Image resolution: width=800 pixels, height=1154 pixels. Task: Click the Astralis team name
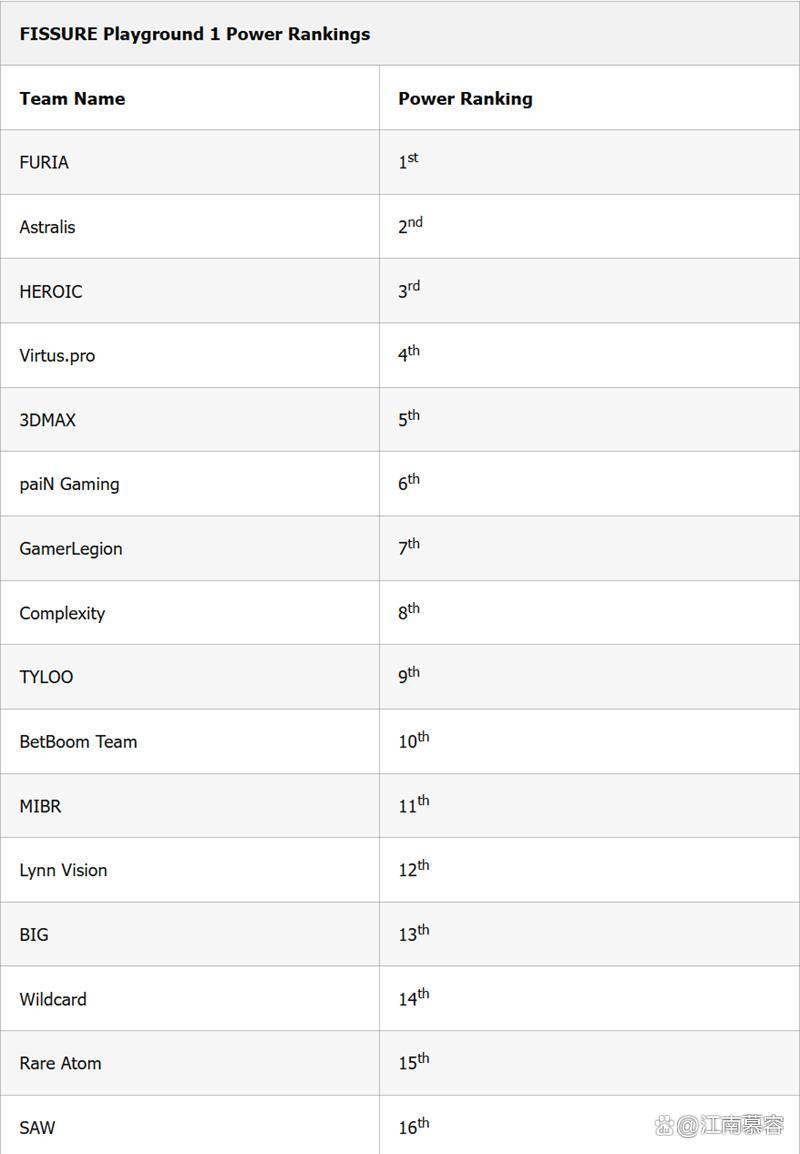click(x=47, y=227)
